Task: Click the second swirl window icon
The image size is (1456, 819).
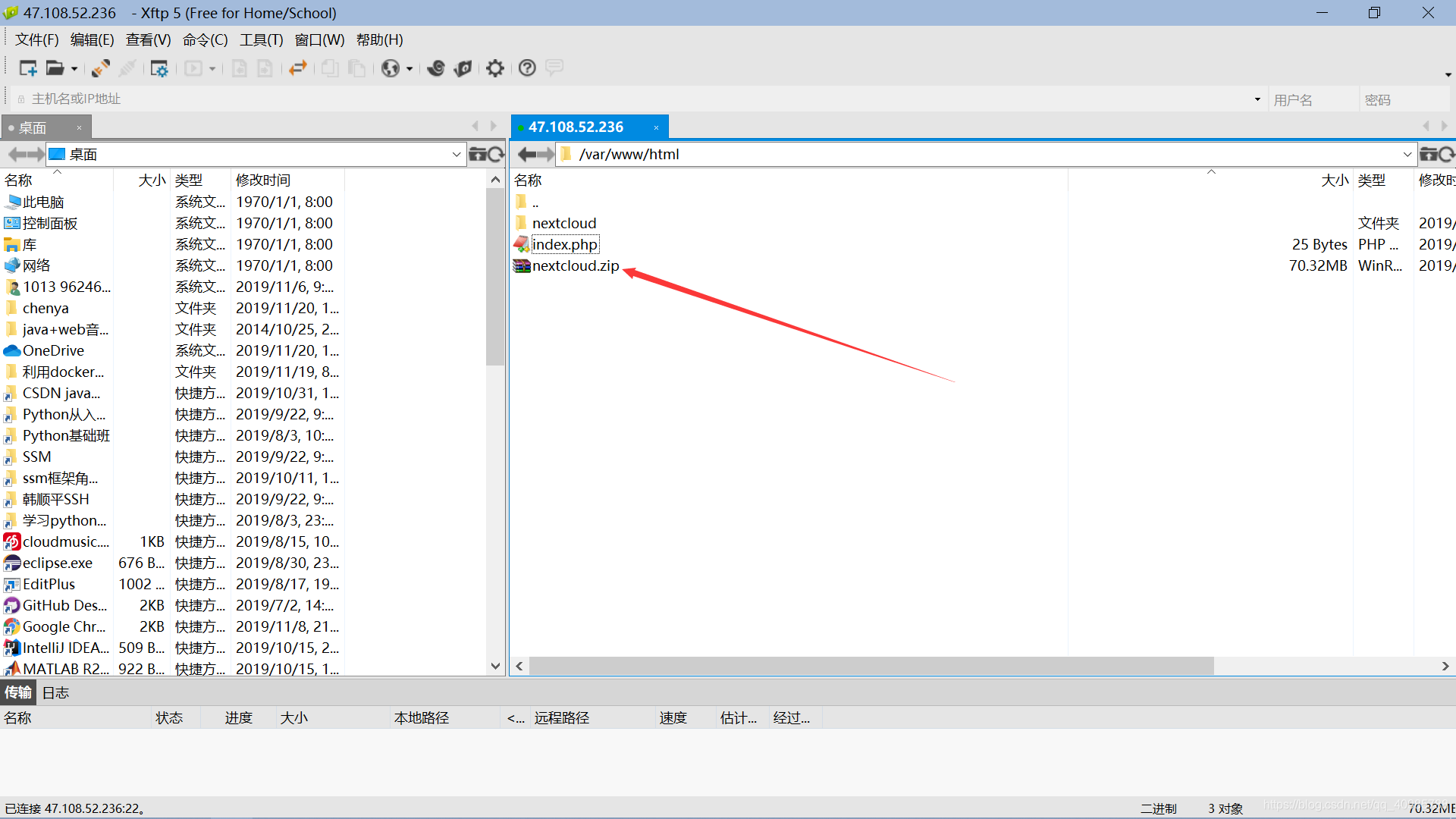Action: (463, 68)
